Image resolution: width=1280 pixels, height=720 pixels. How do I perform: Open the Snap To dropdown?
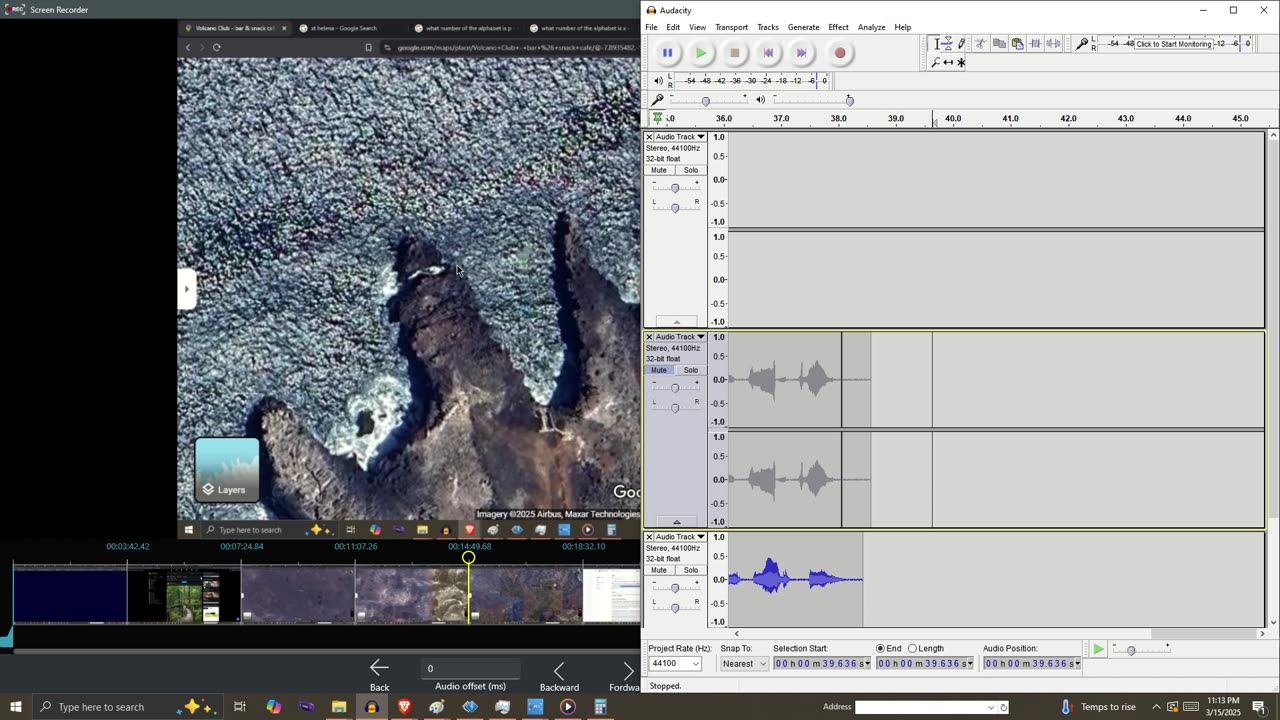[743, 664]
